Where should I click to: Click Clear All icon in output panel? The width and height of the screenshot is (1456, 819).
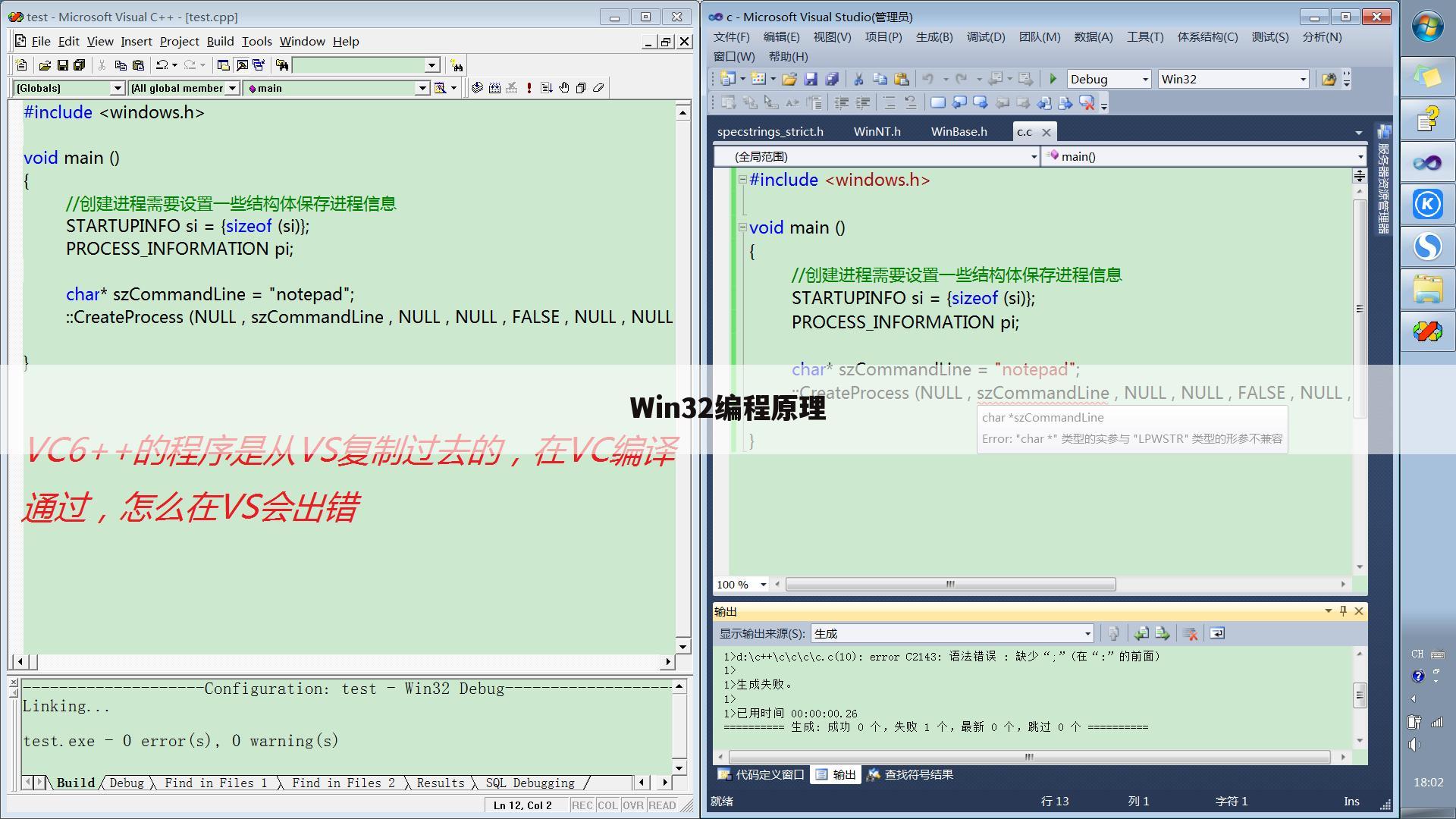click(1190, 634)
